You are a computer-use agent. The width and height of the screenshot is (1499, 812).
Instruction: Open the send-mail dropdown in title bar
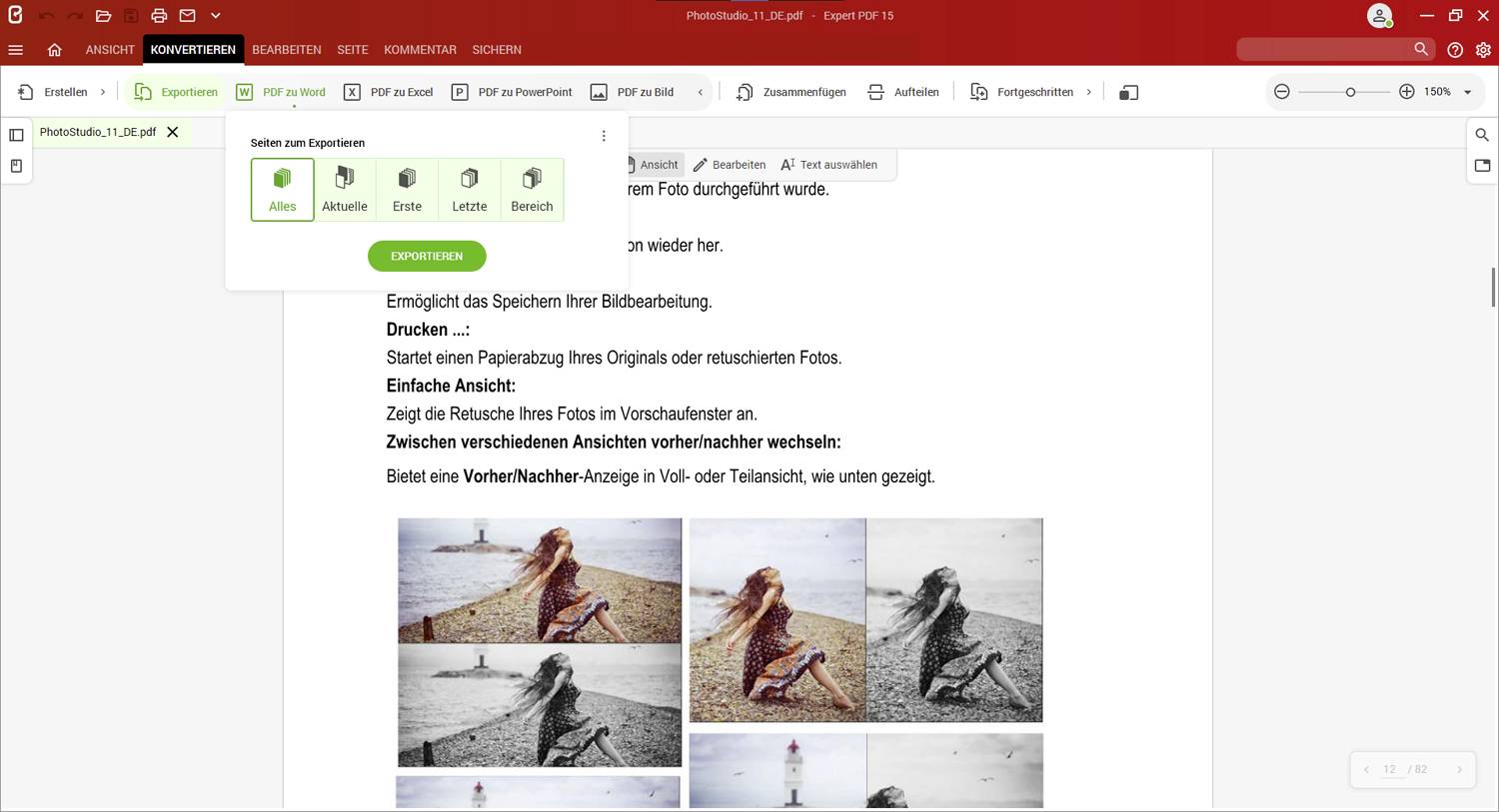pos(215,15)
